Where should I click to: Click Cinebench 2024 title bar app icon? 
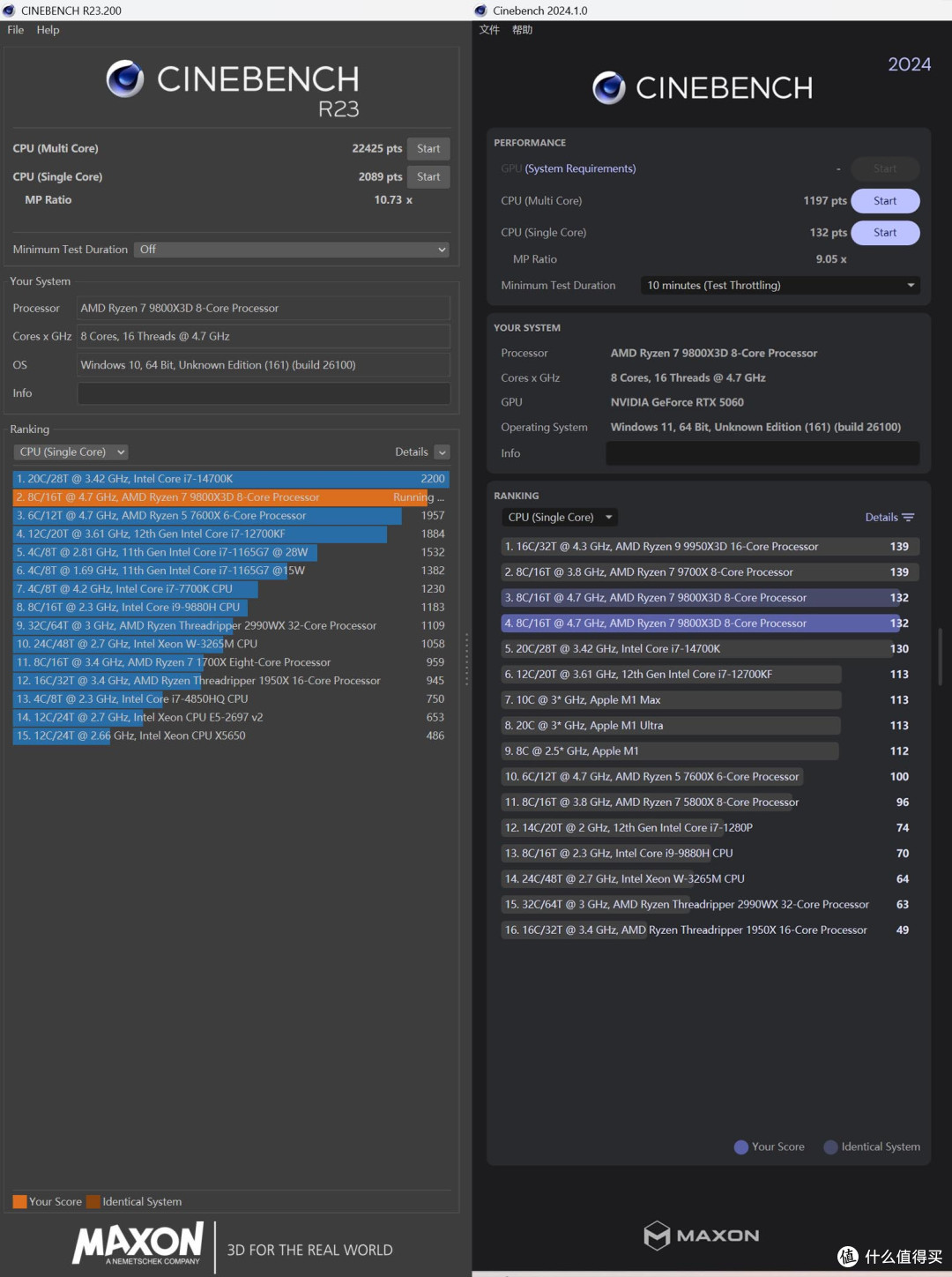click(x=480, y=11)
